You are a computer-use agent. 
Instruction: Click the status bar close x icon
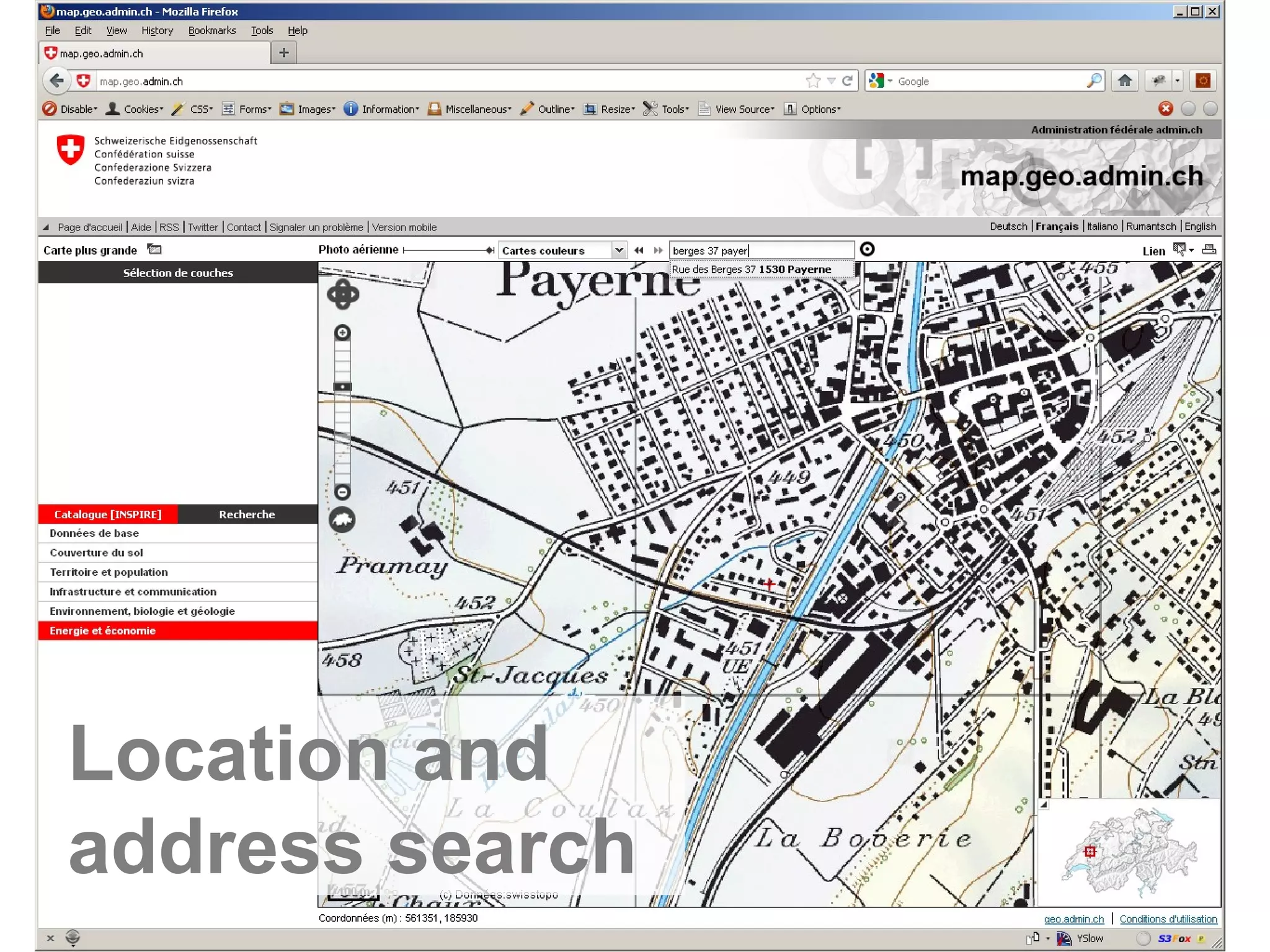coord(51,938)
